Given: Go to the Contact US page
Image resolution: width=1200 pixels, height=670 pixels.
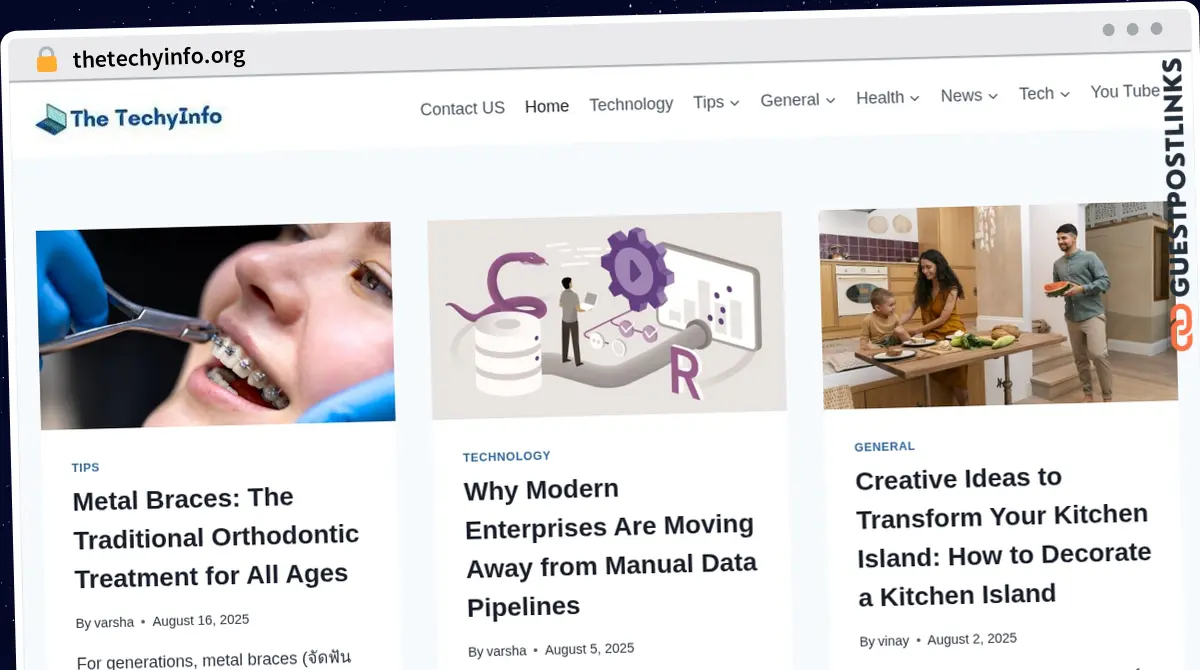Looking at the screenshot, I should (462, 108).
